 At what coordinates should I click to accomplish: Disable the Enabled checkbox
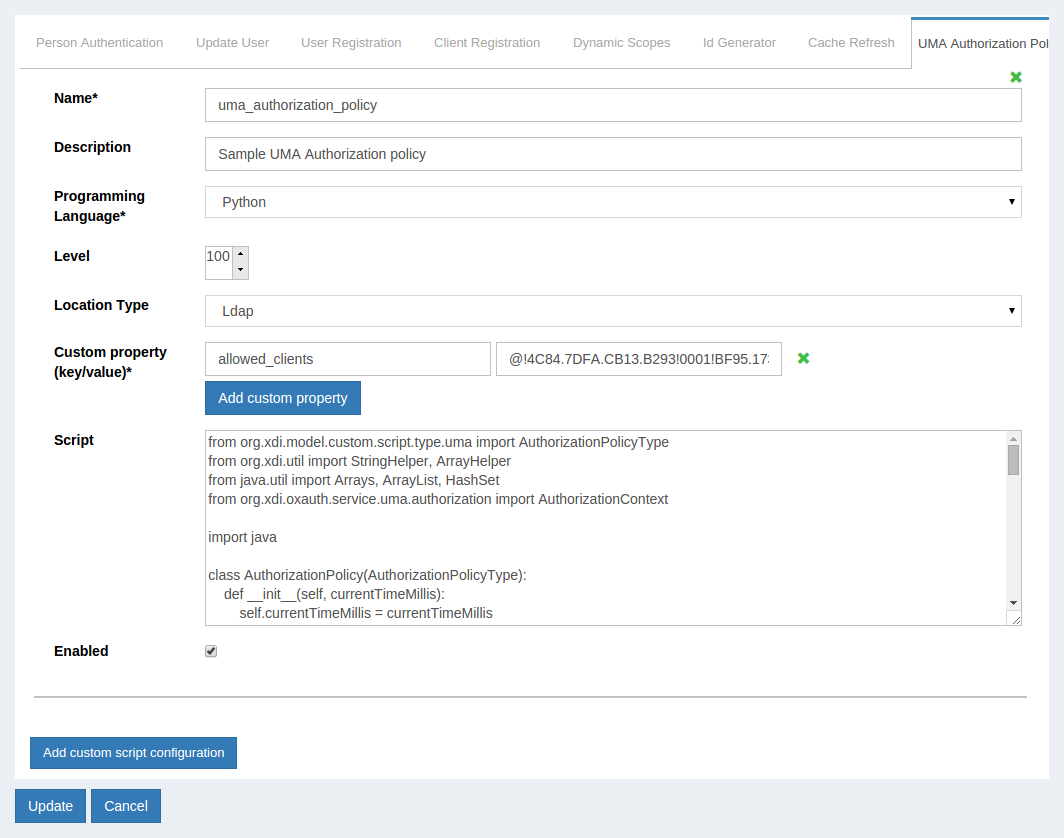tap(211, 650)
